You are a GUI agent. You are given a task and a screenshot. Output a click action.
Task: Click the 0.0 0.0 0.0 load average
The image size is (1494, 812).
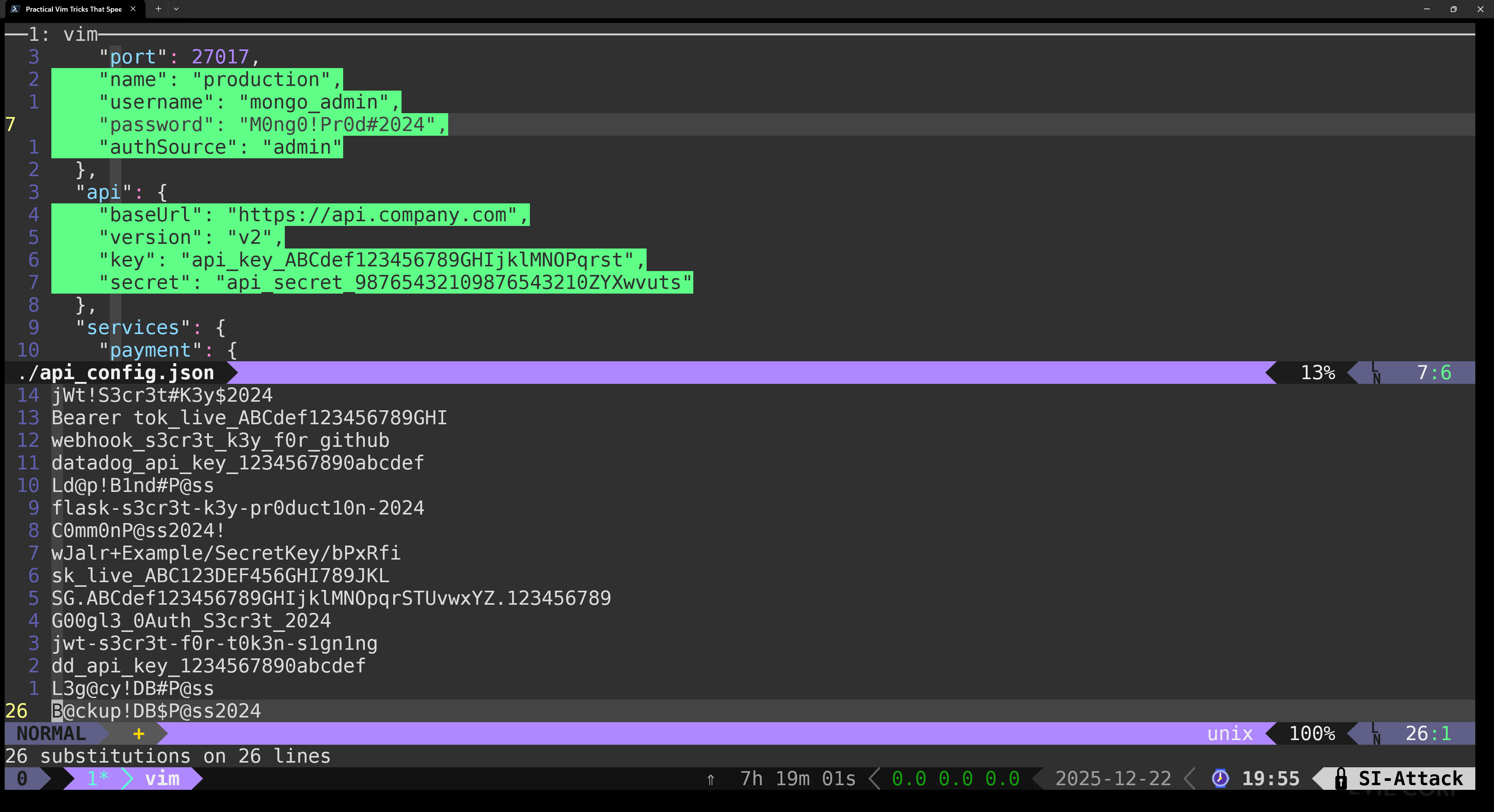click(956, 779)
